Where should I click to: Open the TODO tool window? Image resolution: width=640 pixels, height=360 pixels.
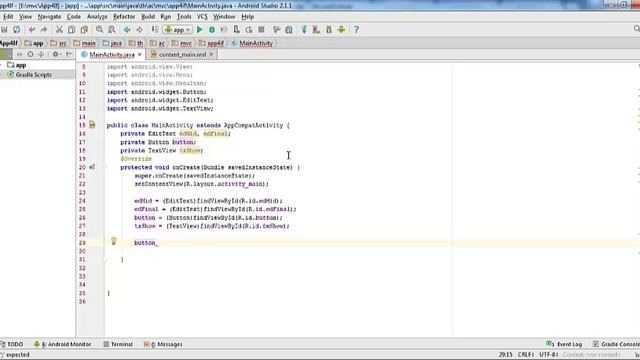click(12, 344)
